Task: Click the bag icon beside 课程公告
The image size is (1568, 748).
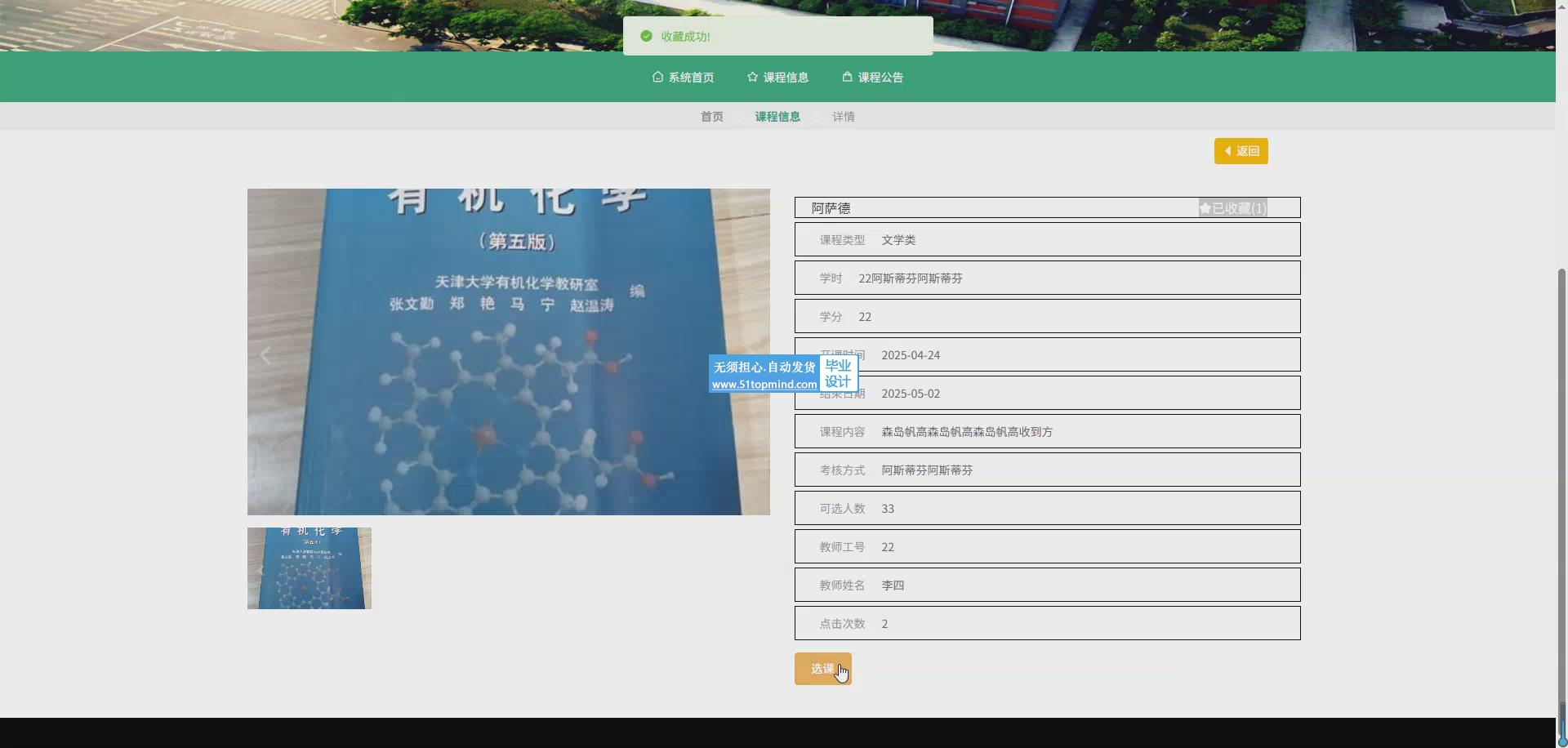Action: (847, 77)
